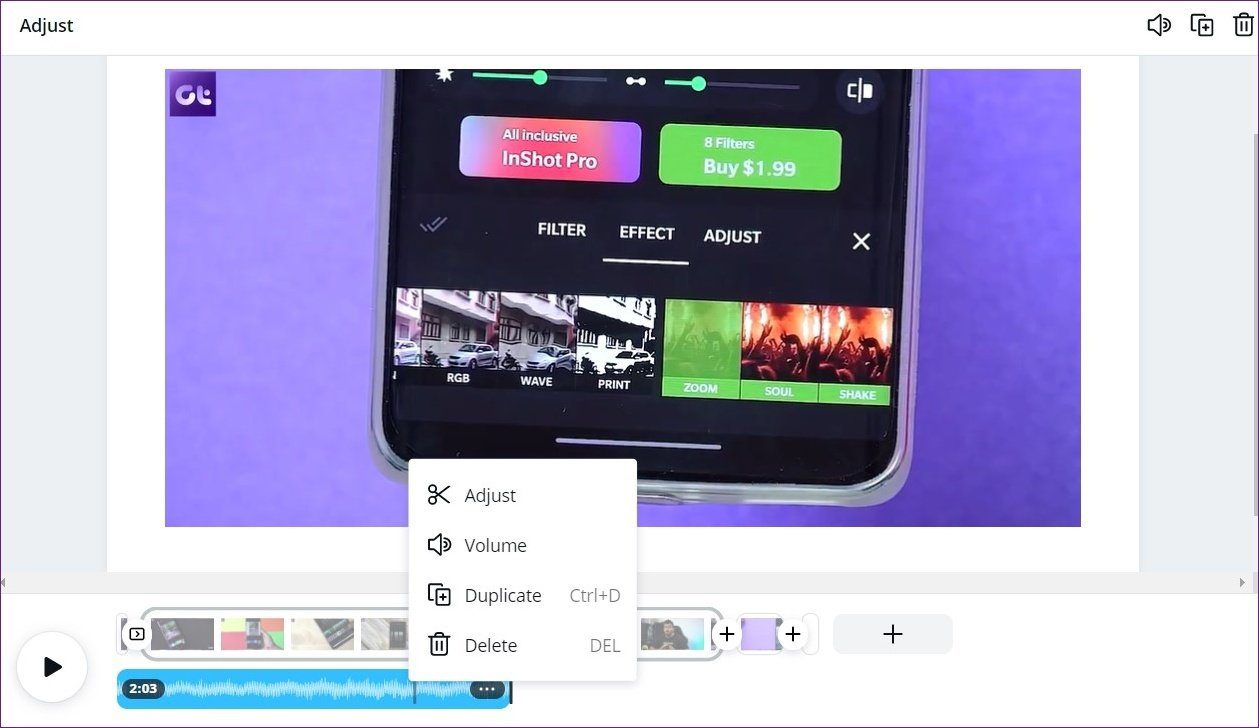The height and width of the screenshot is (728, 1259).
Task: Click the trash delete icon in top toolbar
Action: pyautogui.click(x=1243, y=26)
